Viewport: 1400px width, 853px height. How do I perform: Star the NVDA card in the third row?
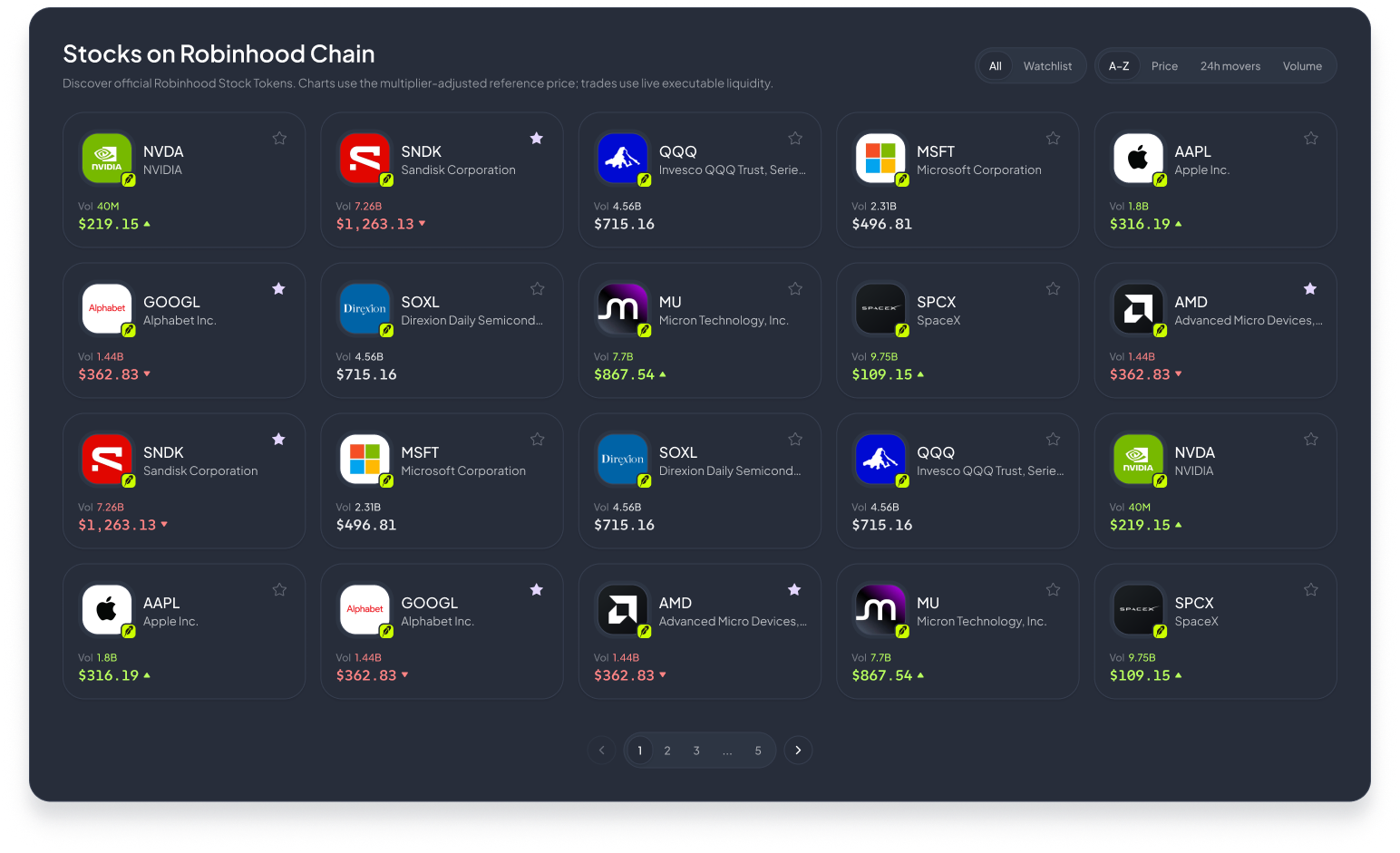pos(1311,440)
